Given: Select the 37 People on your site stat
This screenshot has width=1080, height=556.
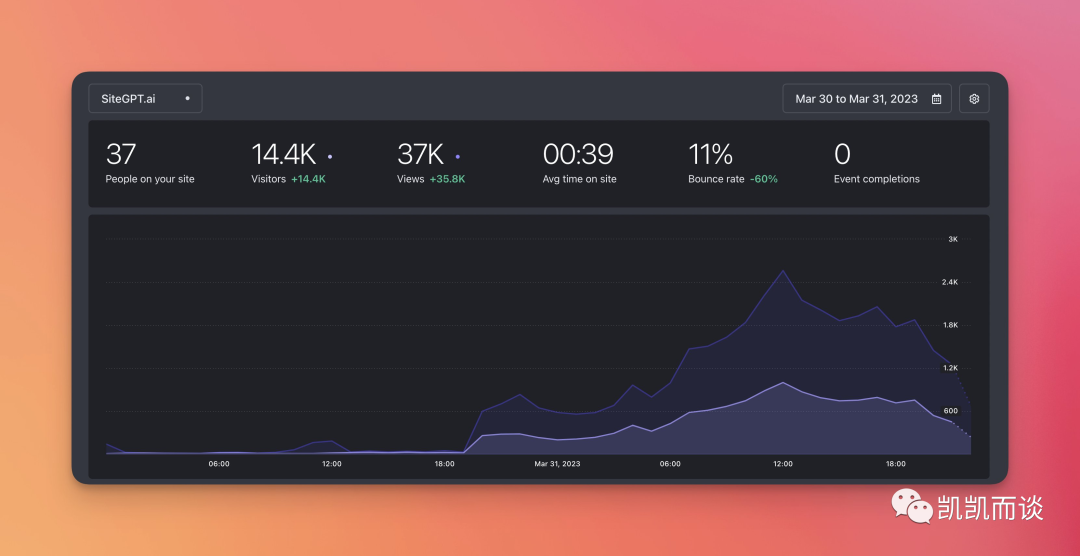Looking at the screenshot, I should 150,163.
